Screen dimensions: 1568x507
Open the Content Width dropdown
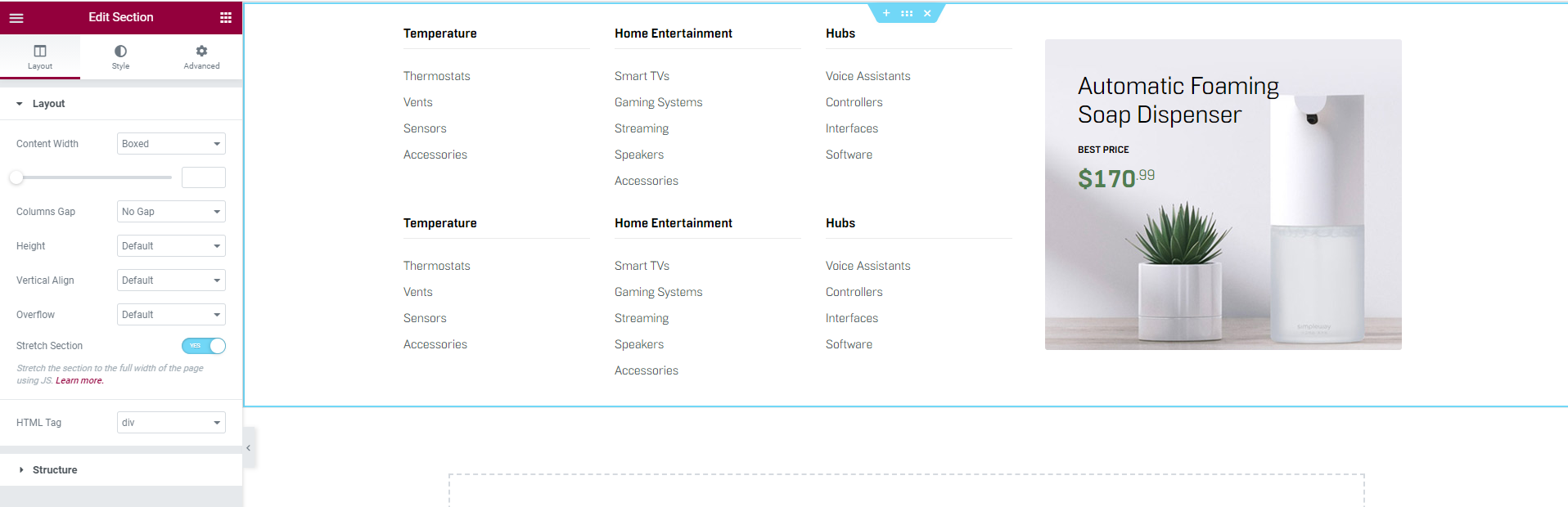point(171,144)
